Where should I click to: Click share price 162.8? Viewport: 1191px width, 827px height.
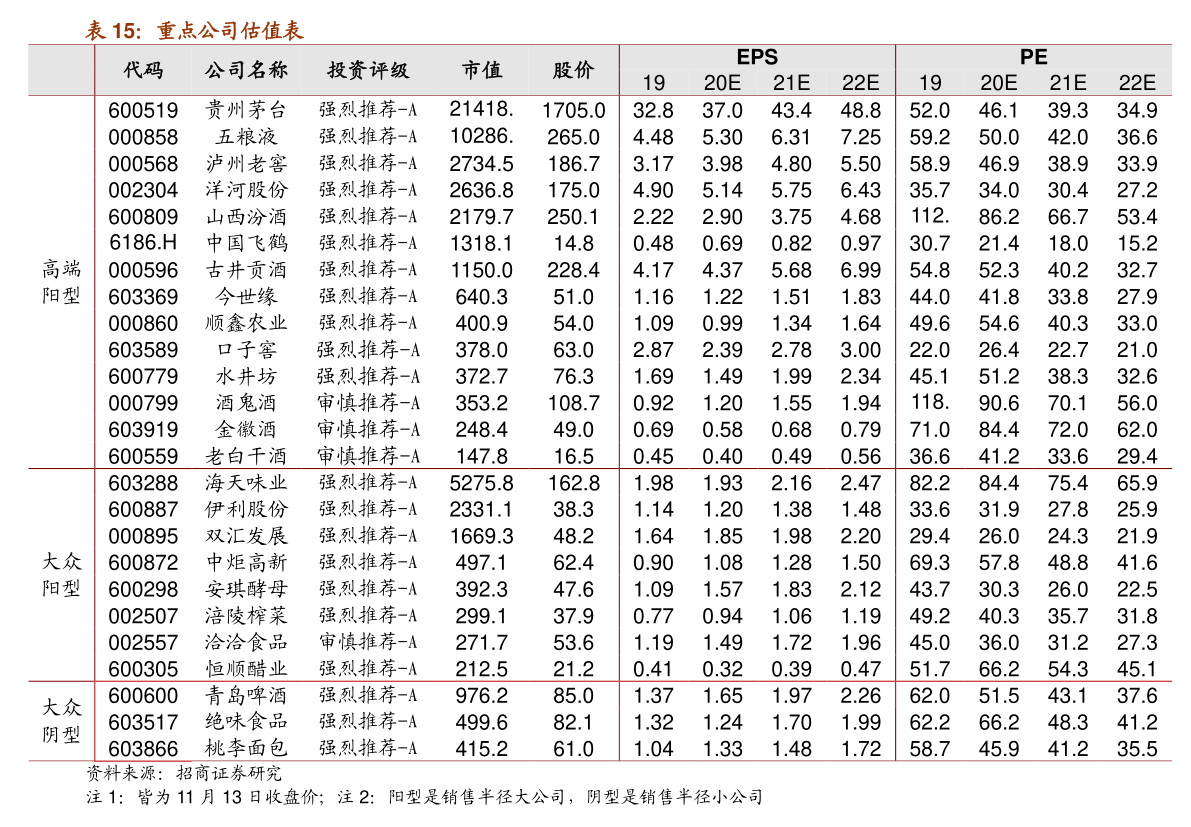573,482
